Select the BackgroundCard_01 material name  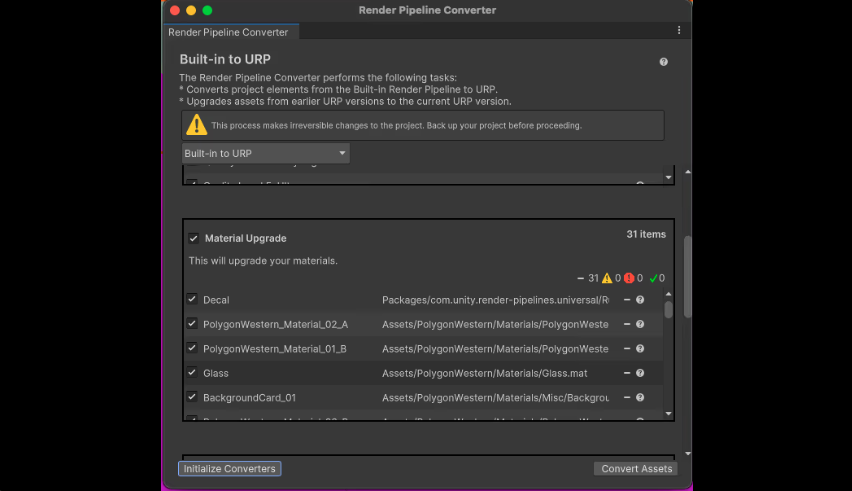(x=249, y=398)
